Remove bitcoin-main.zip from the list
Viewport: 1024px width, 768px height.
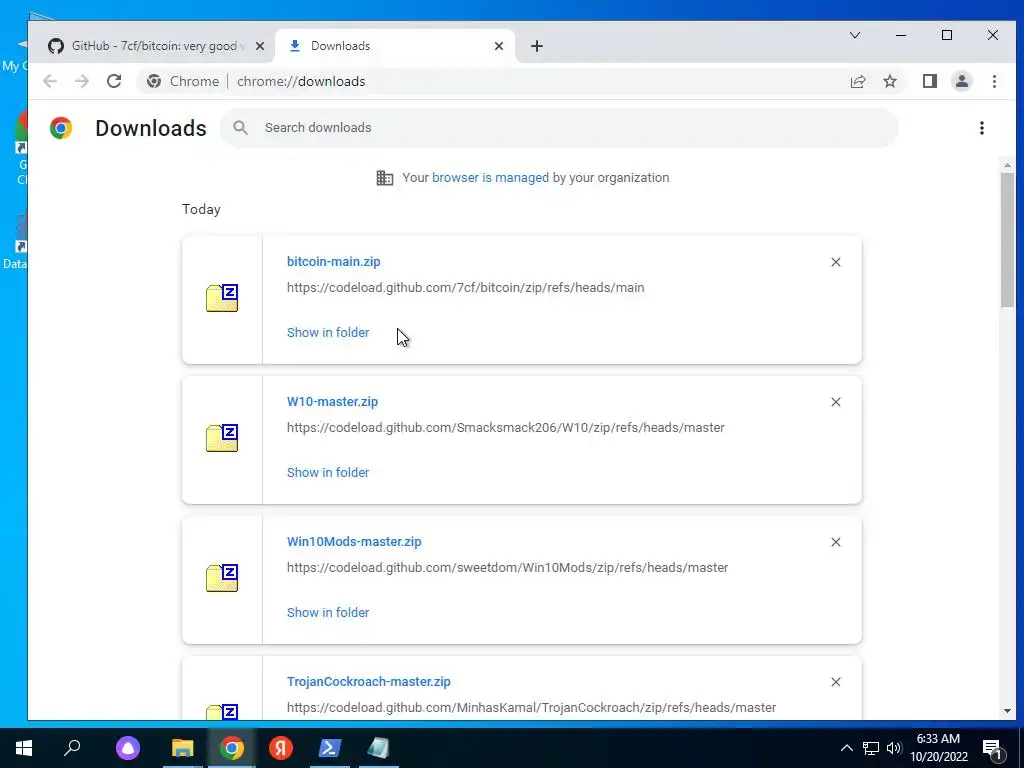coord(835,262)
